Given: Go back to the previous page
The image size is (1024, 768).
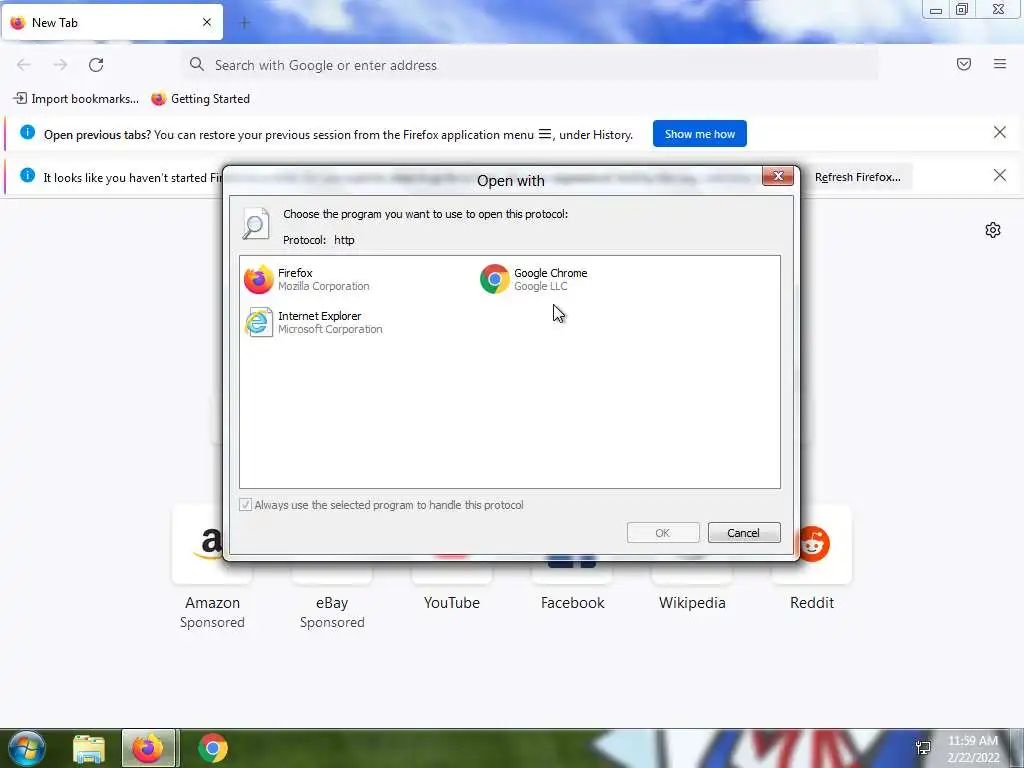Looking at the screenshot, I should (x=24, y=65).
